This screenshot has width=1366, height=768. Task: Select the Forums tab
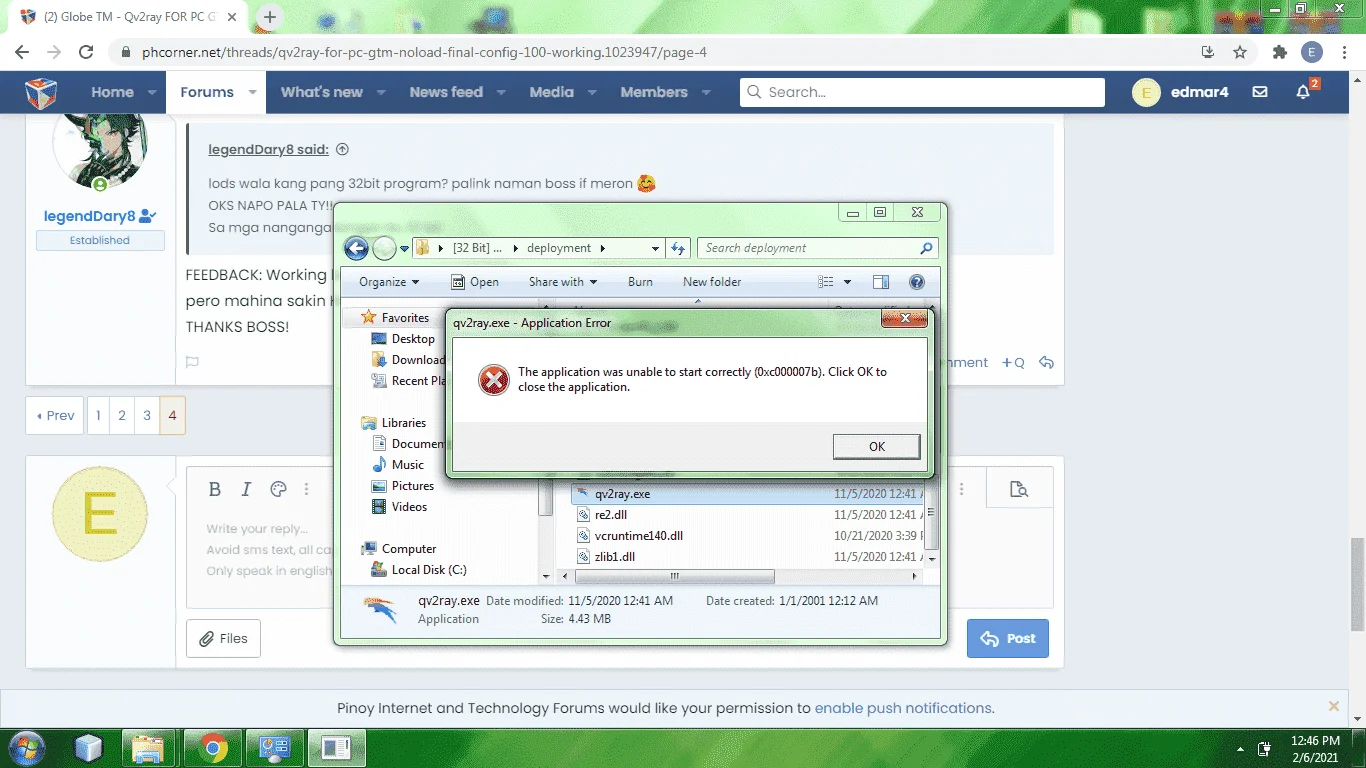(x=207, y=92)
